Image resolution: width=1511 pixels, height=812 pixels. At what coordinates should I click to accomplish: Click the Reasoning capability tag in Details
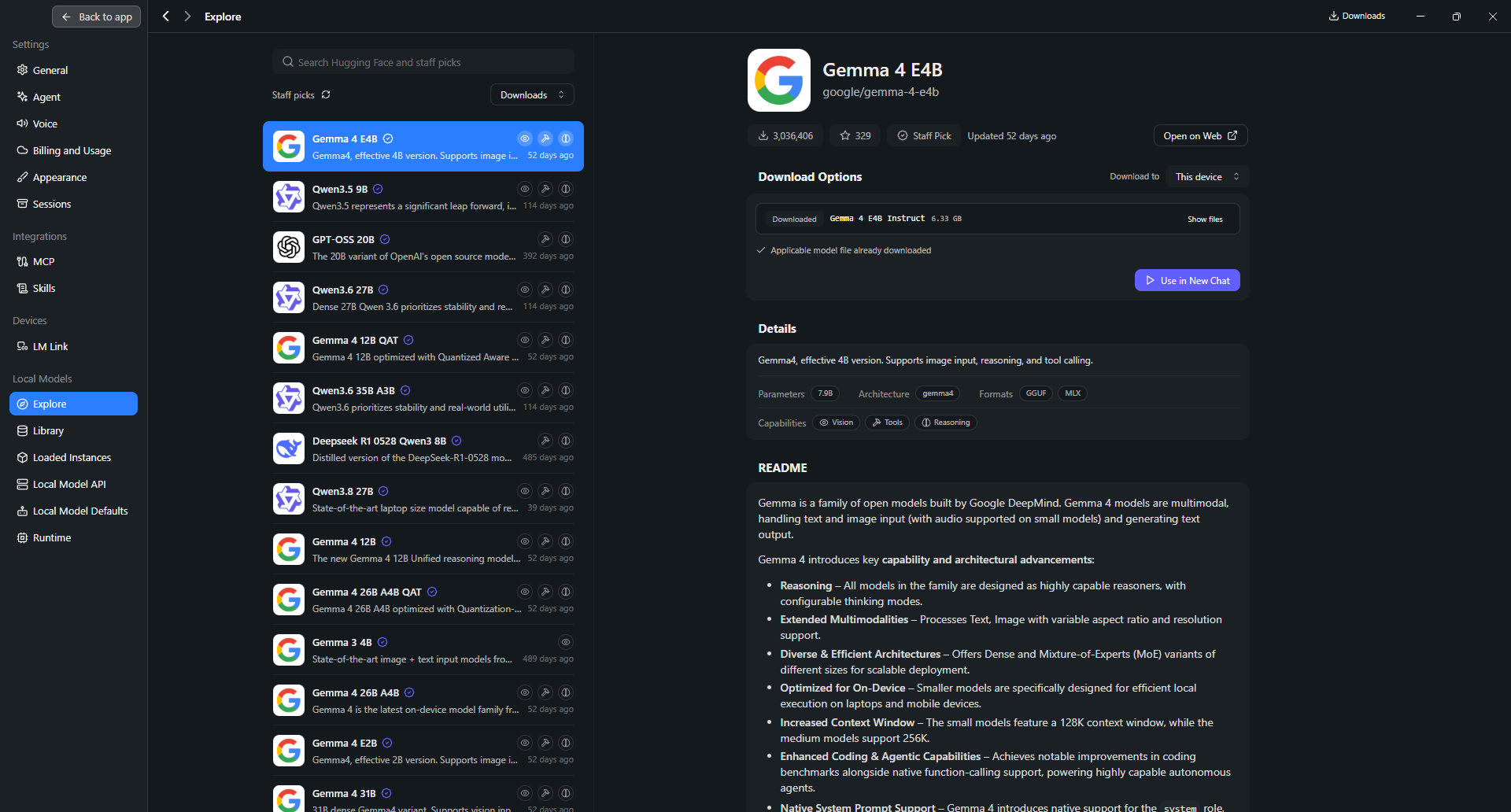(x=945, y=423)
